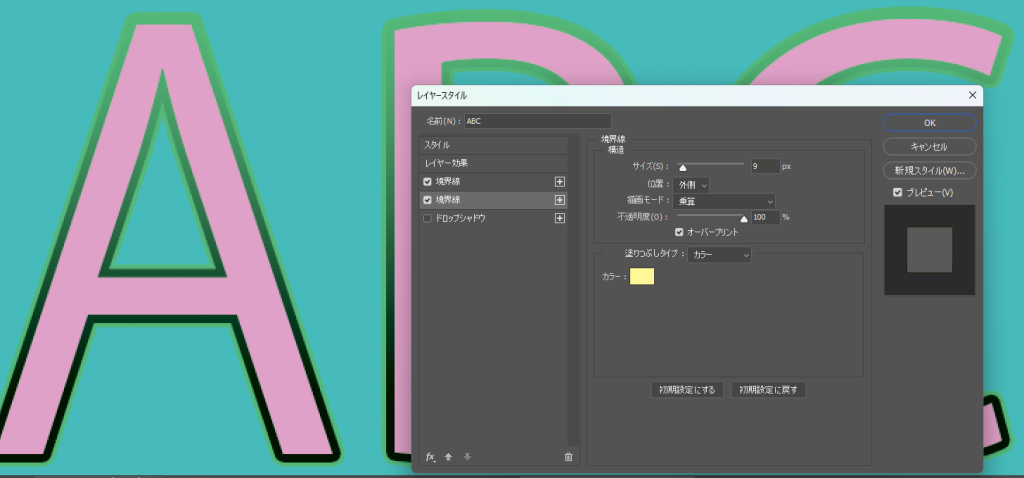The width and height of the screenshot is (1024, 478).
Task: Select スタイル in the left list
Action: click(x=493, y=145)
